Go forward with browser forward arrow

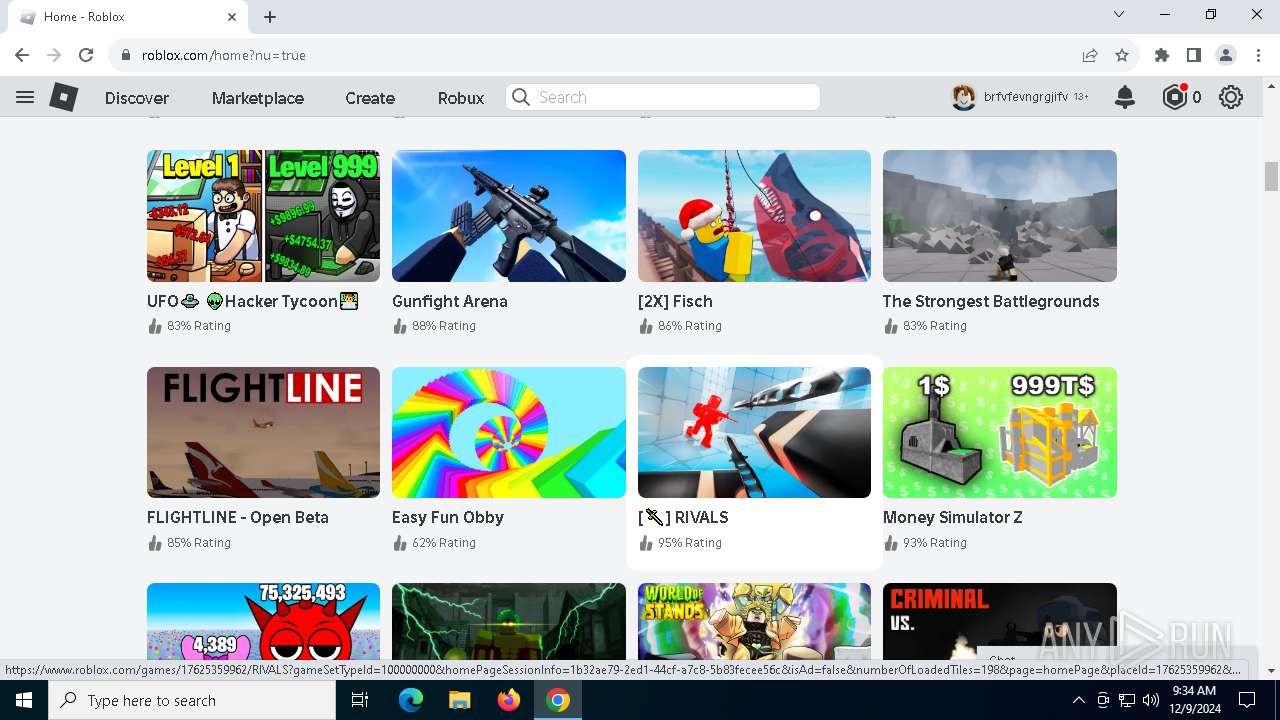point(54,55)
